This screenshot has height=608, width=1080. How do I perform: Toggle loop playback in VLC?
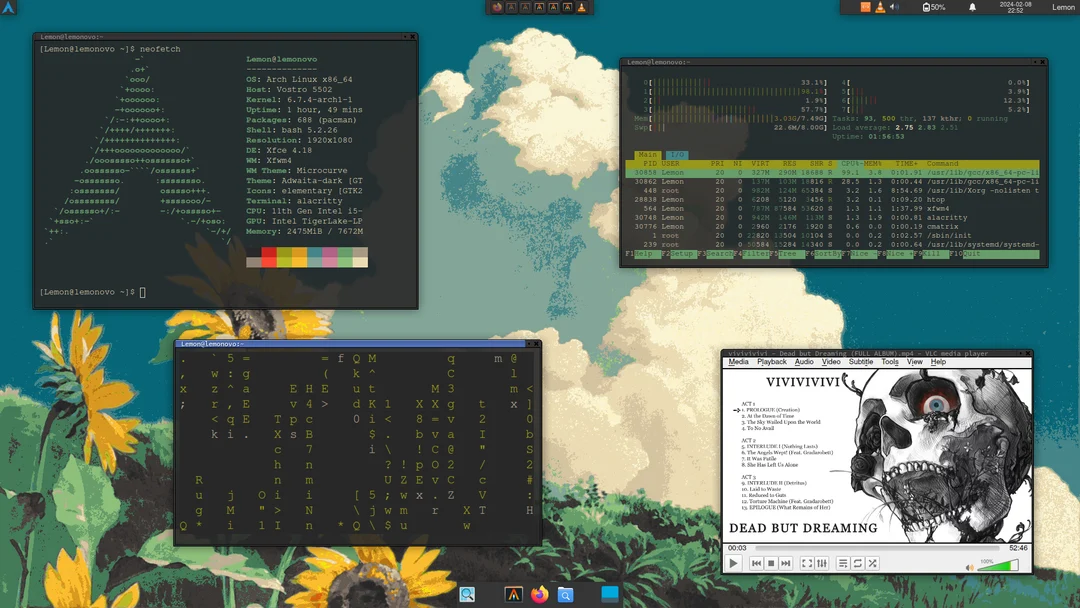tap(858, 563)
